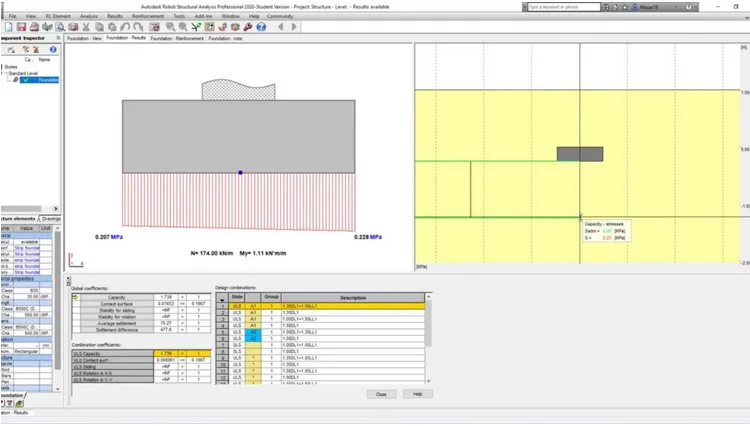Viewport: 750px width, 426px height.
Task: Click the second zoom magnifier icon
Action: (183, 27)
